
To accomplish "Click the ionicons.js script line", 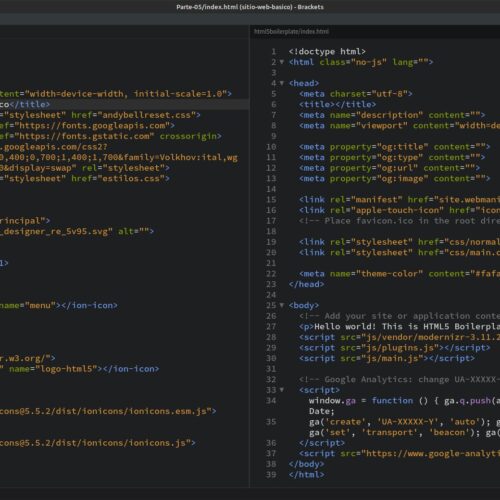I will click(x=98, y=443).
